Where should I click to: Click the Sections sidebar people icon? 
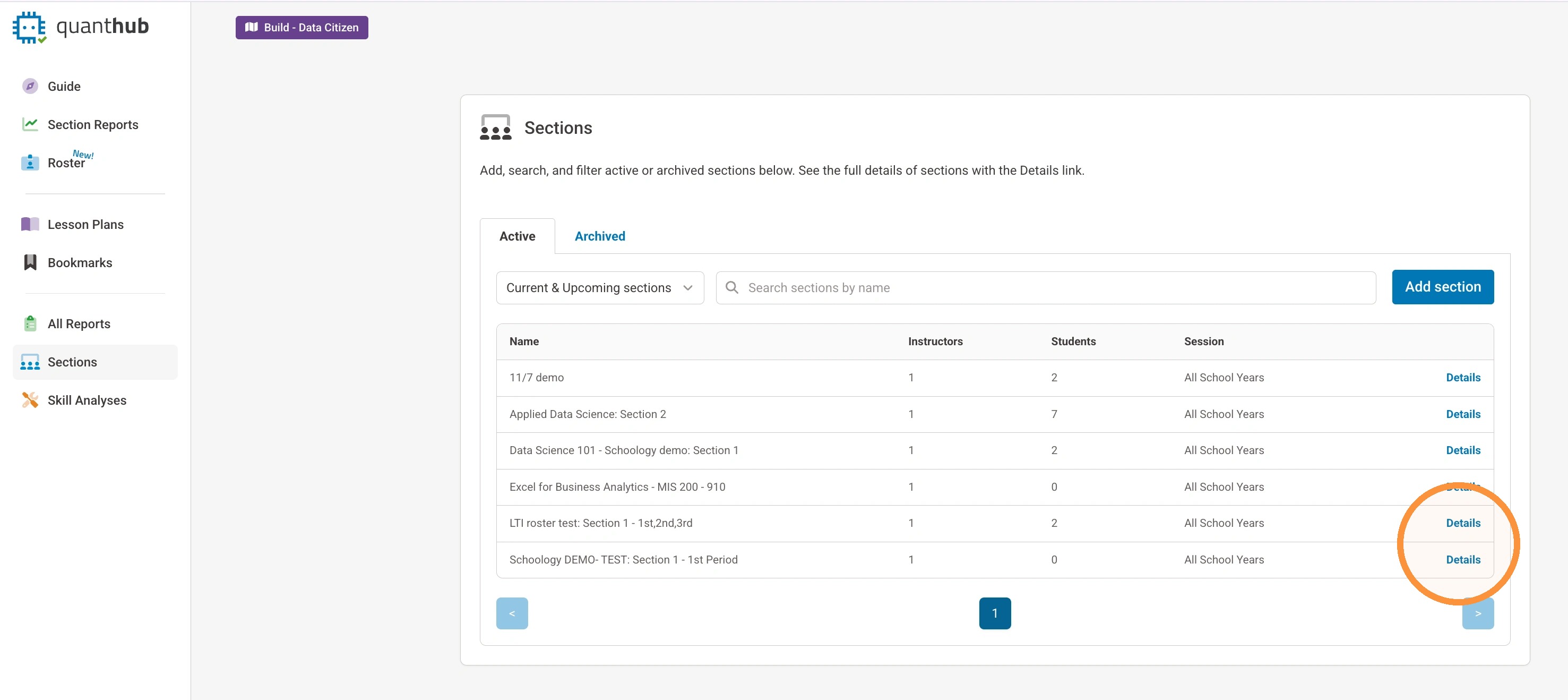(30, 362)
